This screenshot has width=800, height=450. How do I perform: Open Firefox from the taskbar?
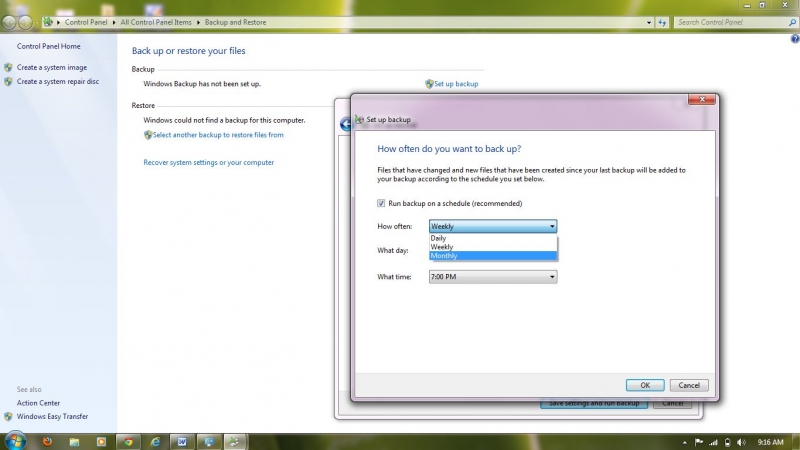[47, 441]
